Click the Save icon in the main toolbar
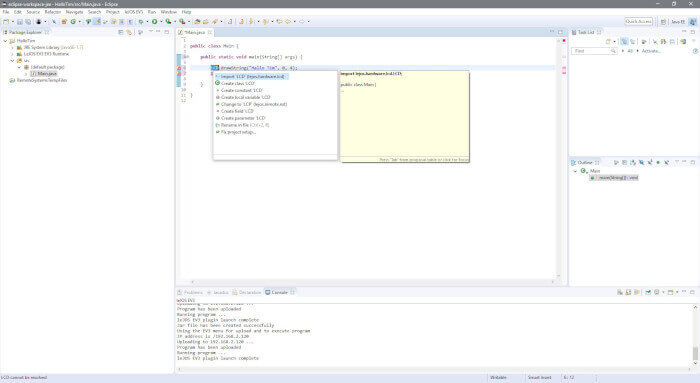Image resolution: width=700 pixels, height=383 pixels. [20, 21]
